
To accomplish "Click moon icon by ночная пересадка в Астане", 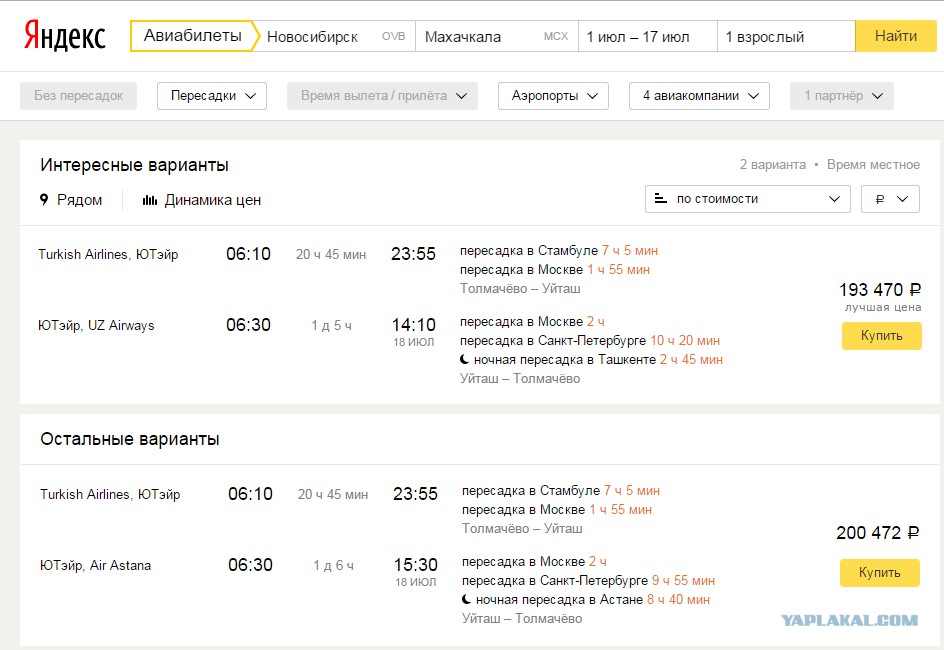I will pyautogui.click(x=467, y=599).
